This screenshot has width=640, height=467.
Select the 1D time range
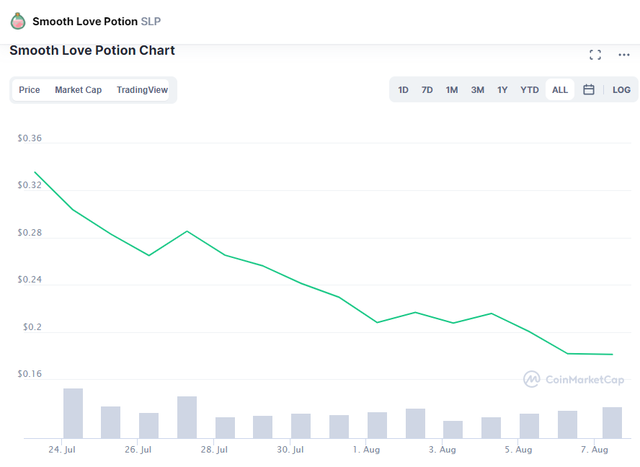pyautogui.click(x=403, y=90)
